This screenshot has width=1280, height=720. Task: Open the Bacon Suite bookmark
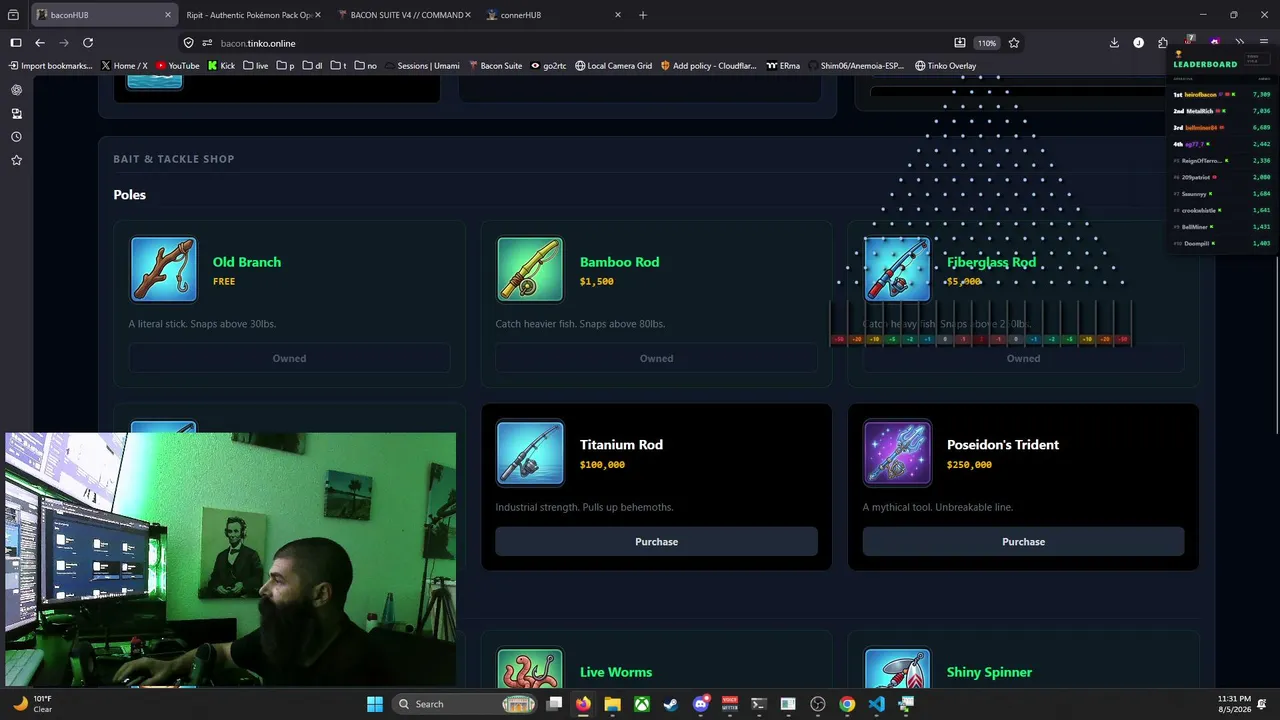(x=495, y=66)
